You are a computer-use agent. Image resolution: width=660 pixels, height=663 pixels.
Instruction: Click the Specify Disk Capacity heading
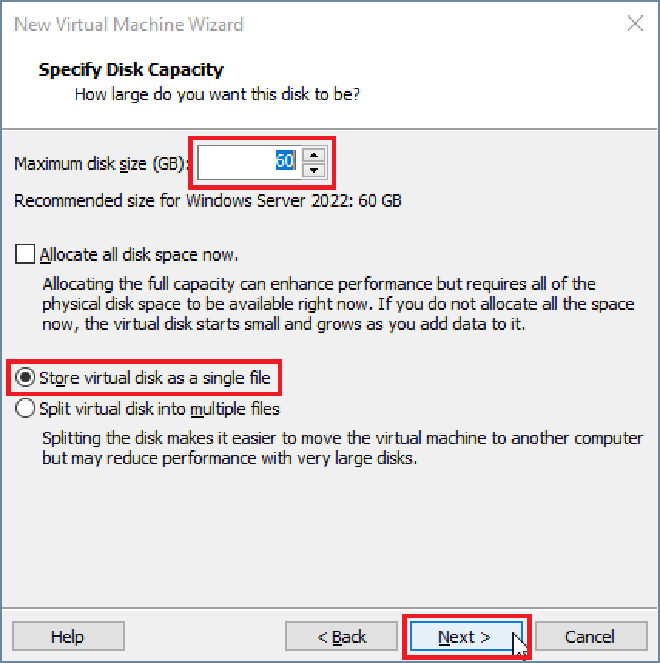[131, 70]
